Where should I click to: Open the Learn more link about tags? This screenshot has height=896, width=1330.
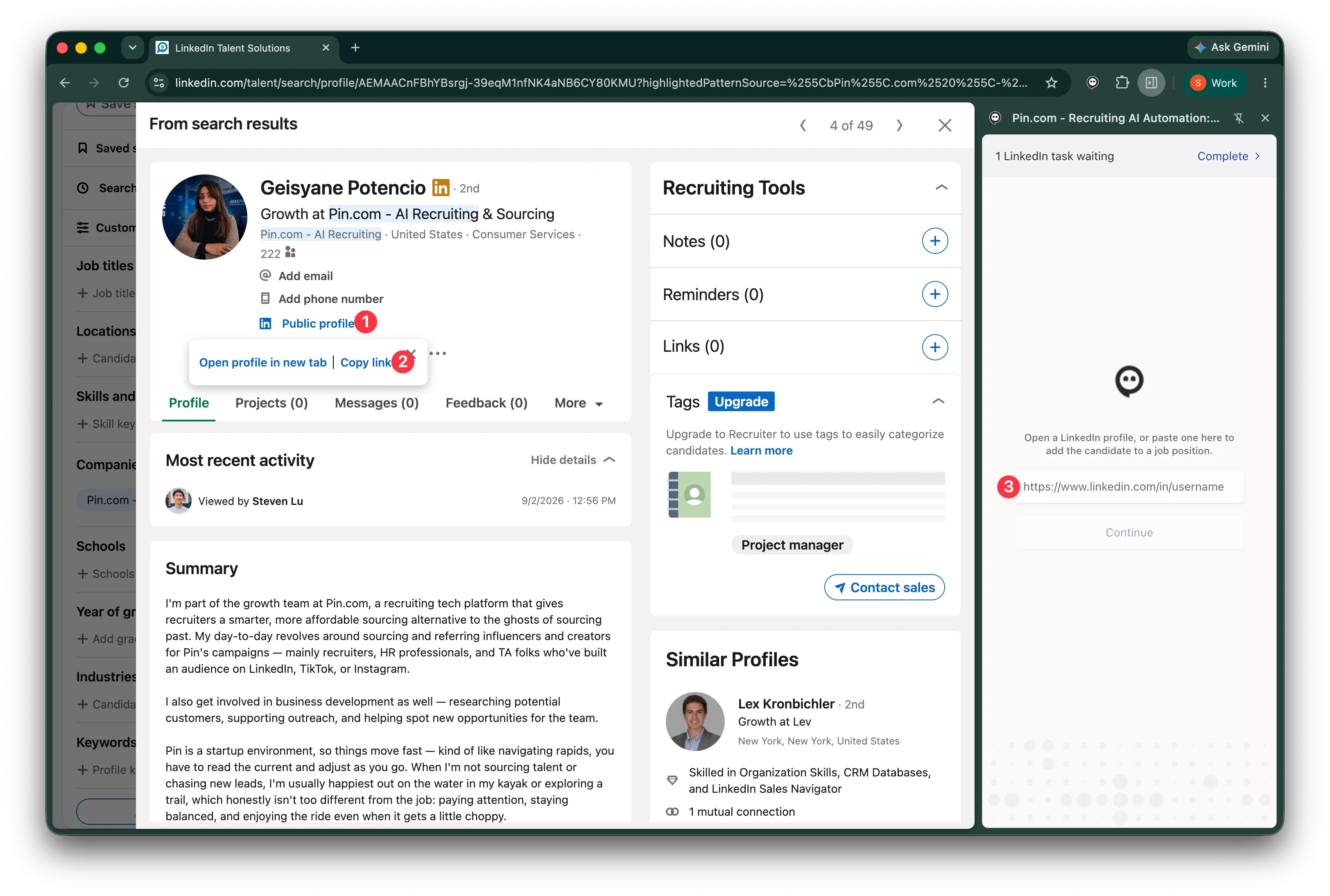762,451
